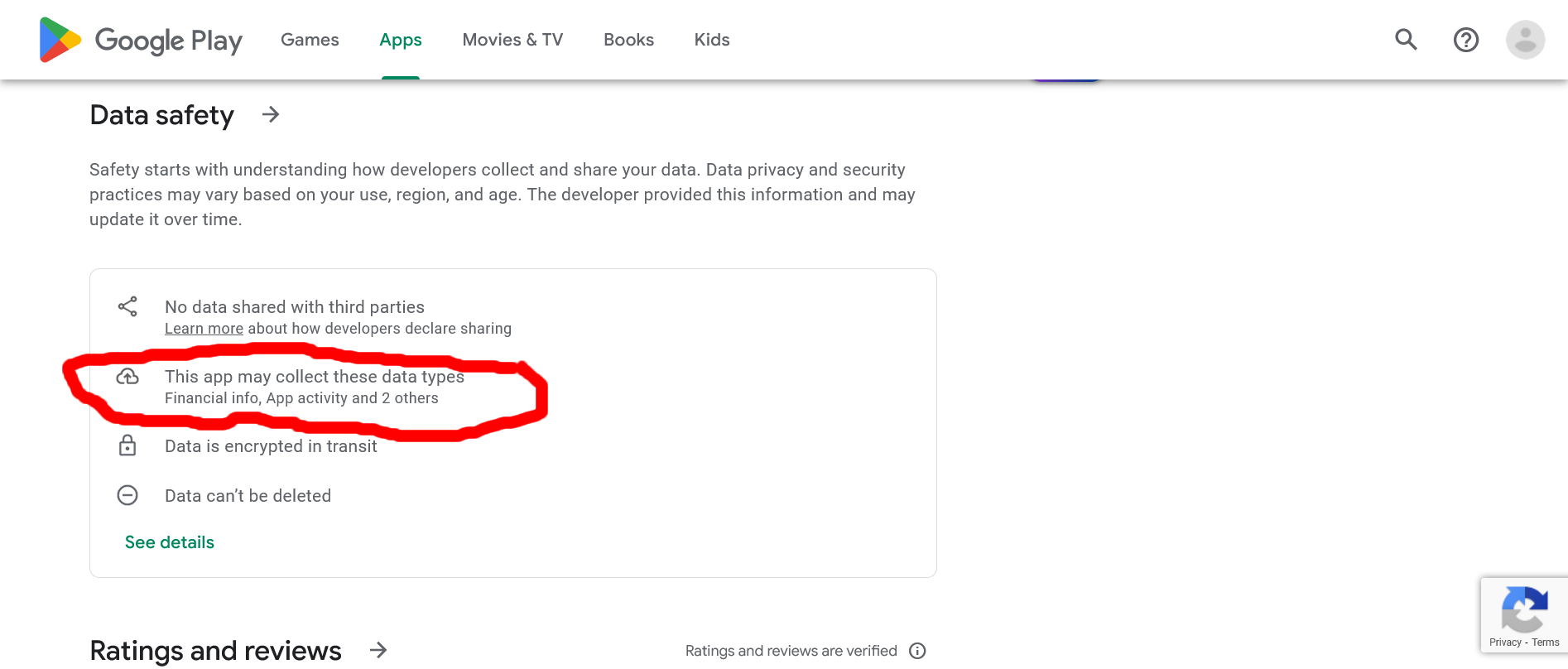The height and width of the screenshot is (669, 1568).
Task: Open the reCAPTCHA Privacy link
Action: [x=1504, y=643]
